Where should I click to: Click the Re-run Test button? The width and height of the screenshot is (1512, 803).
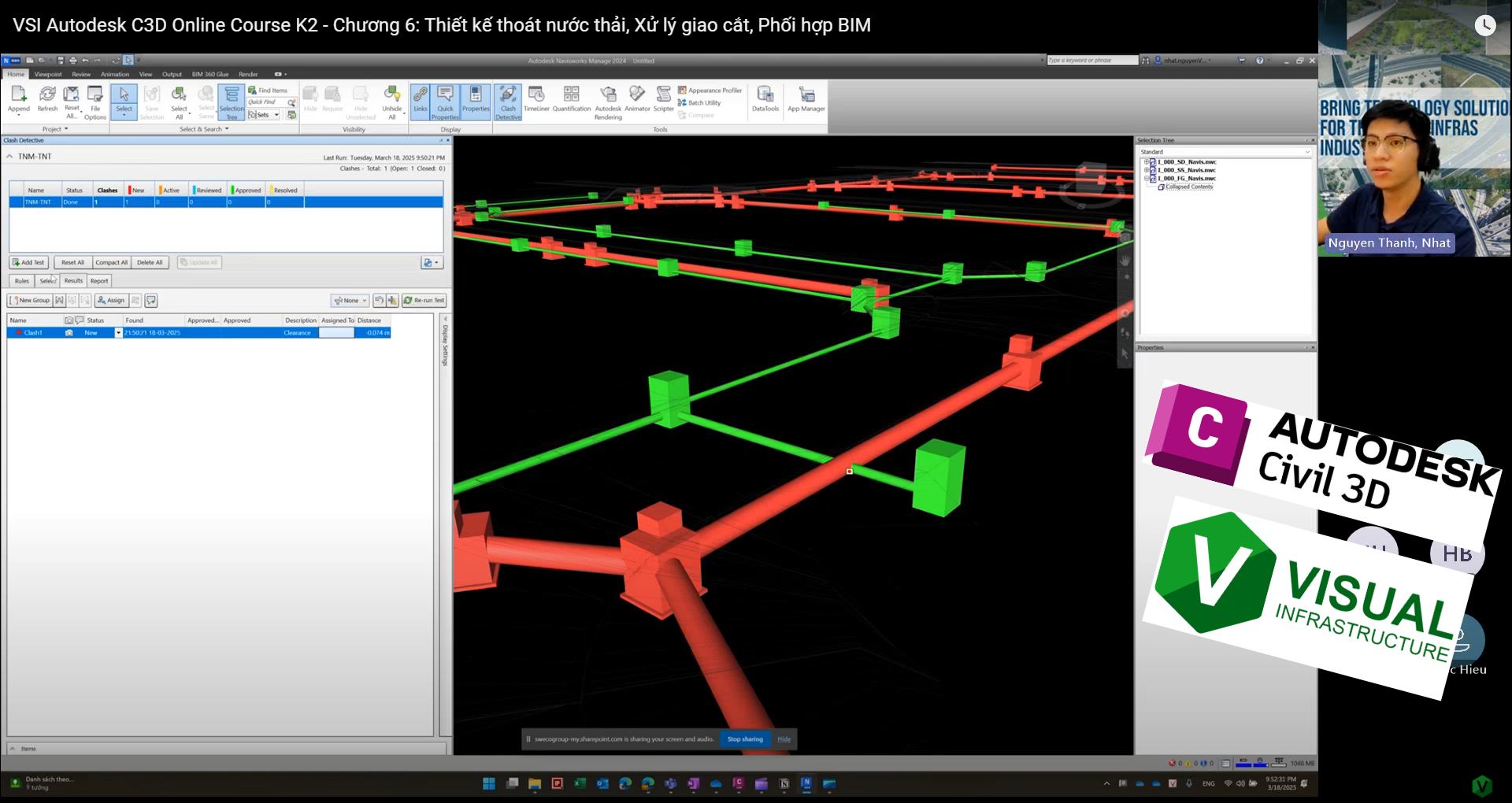tap(424, 300)
